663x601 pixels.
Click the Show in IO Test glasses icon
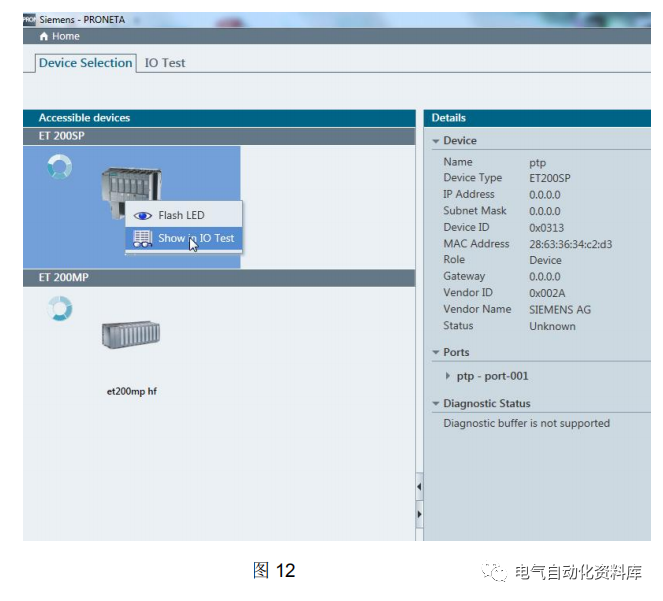point(142,239)
